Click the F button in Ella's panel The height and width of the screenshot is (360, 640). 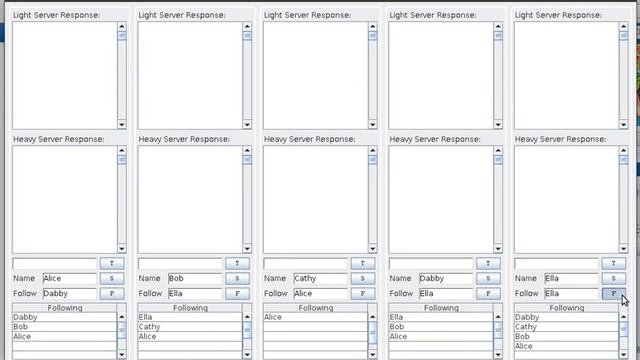tap(613, 293)
